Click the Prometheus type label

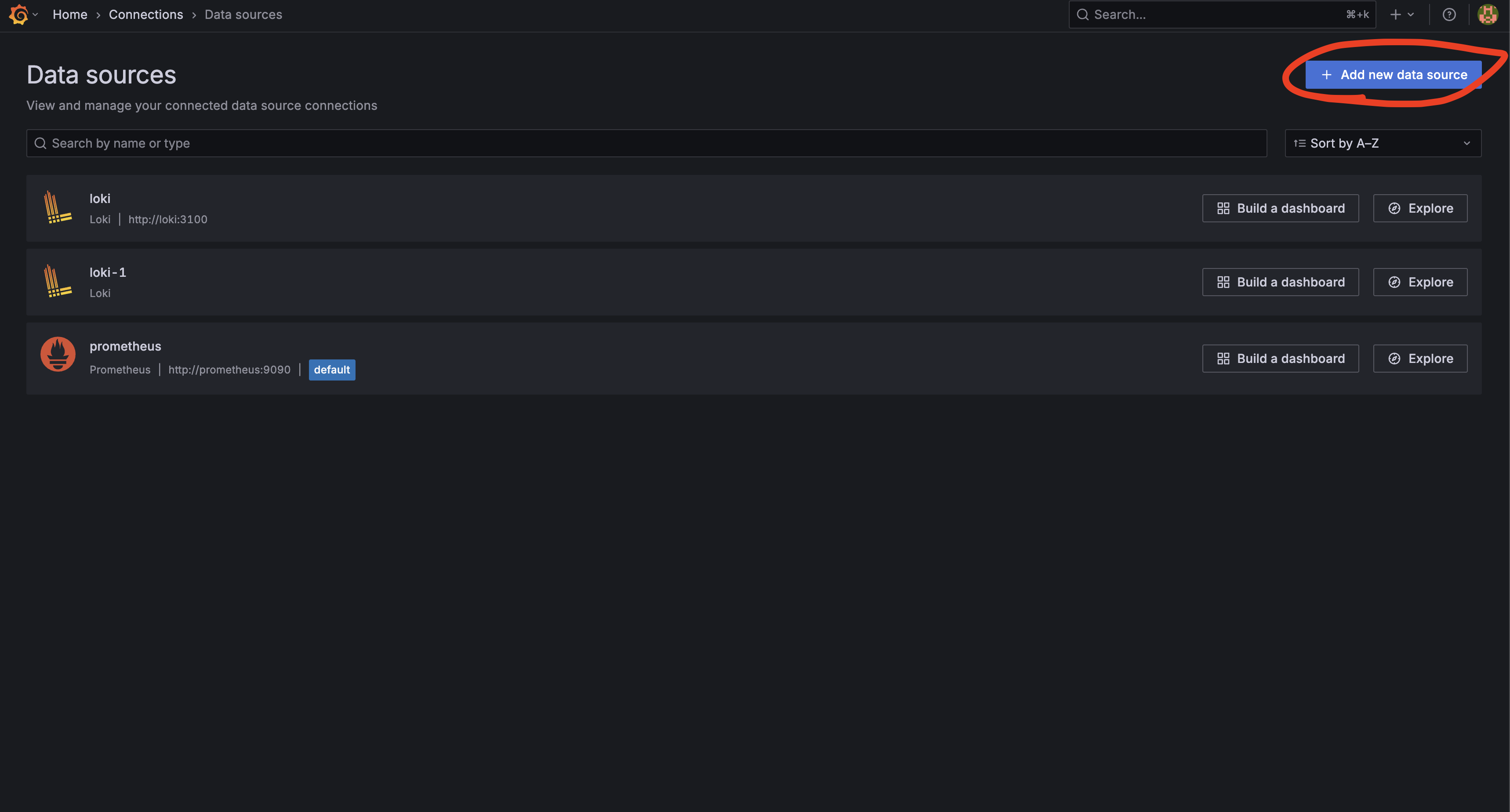click(120, 370)
